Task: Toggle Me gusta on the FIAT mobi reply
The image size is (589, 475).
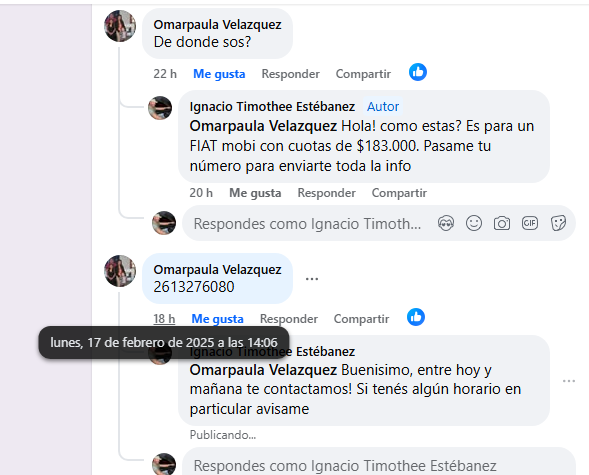Action: (x=255, y=193)
